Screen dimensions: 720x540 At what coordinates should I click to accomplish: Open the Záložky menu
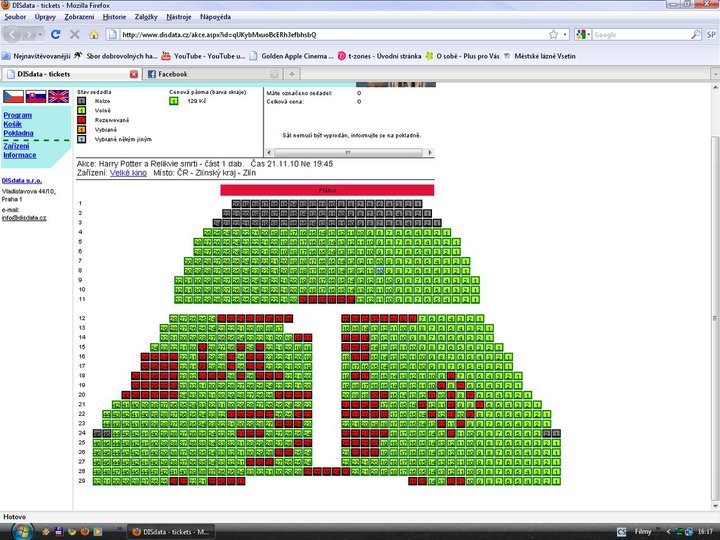[146, 17]
